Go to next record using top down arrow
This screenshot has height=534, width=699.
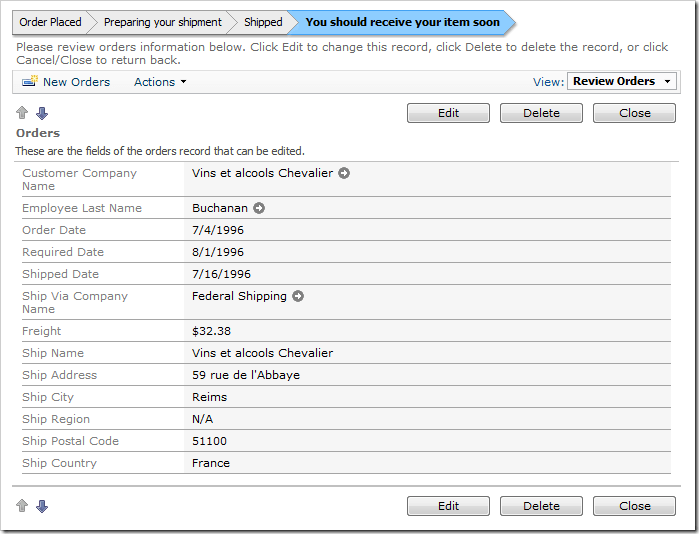42,113
